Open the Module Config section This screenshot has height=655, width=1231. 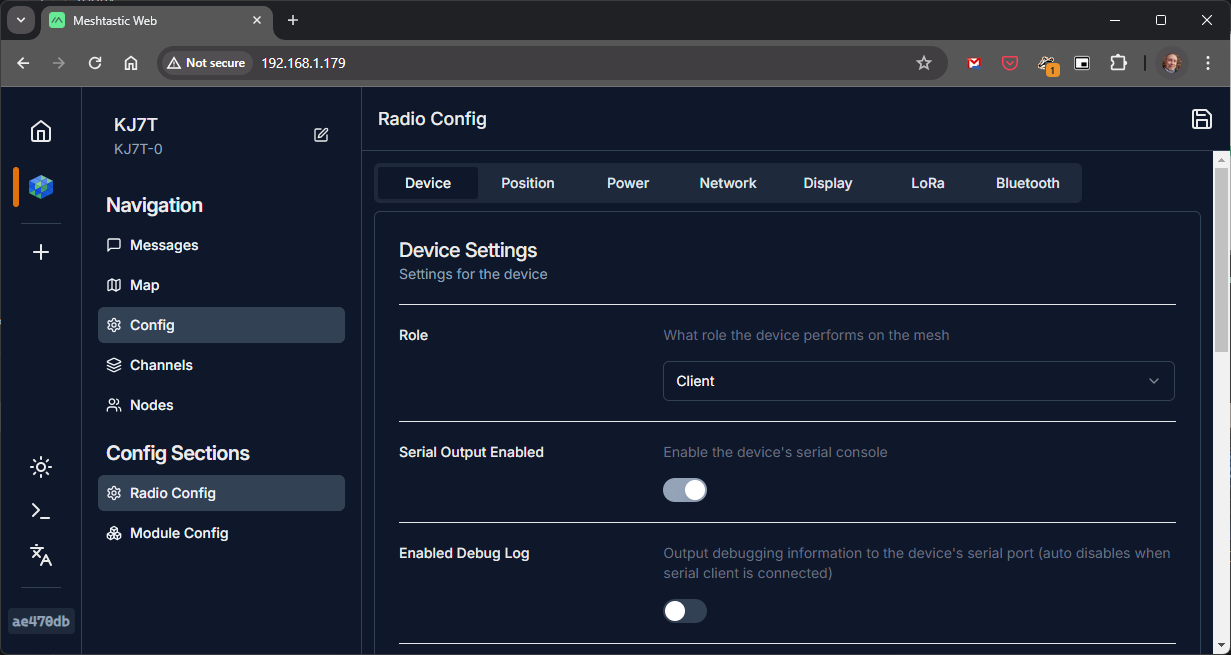coord(221,533)
